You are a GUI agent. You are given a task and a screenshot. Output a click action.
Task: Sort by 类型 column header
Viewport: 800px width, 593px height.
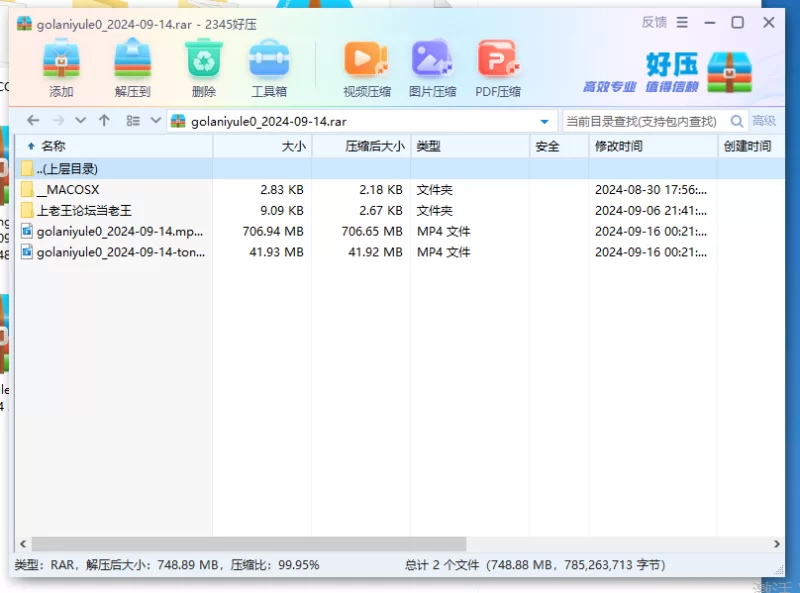pos(470,146)
